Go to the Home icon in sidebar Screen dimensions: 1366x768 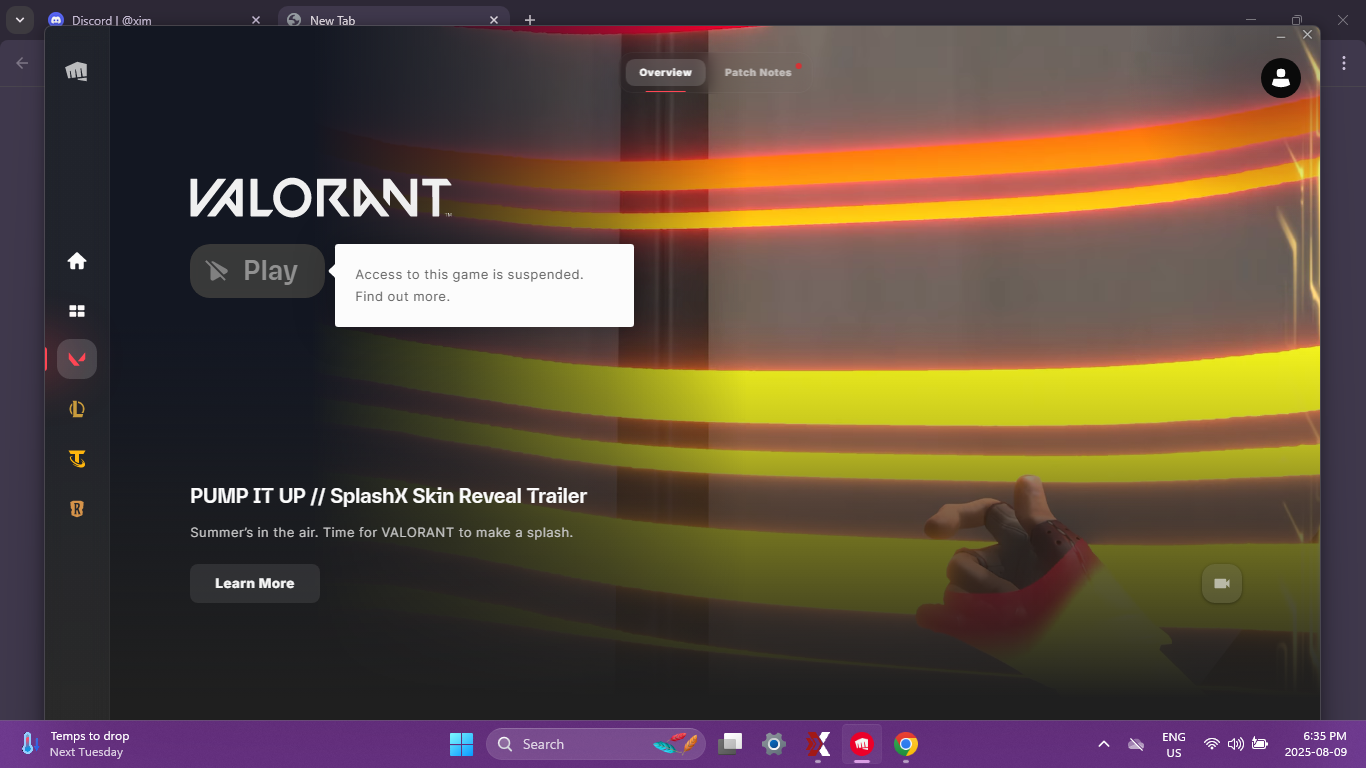click(77, 261)
